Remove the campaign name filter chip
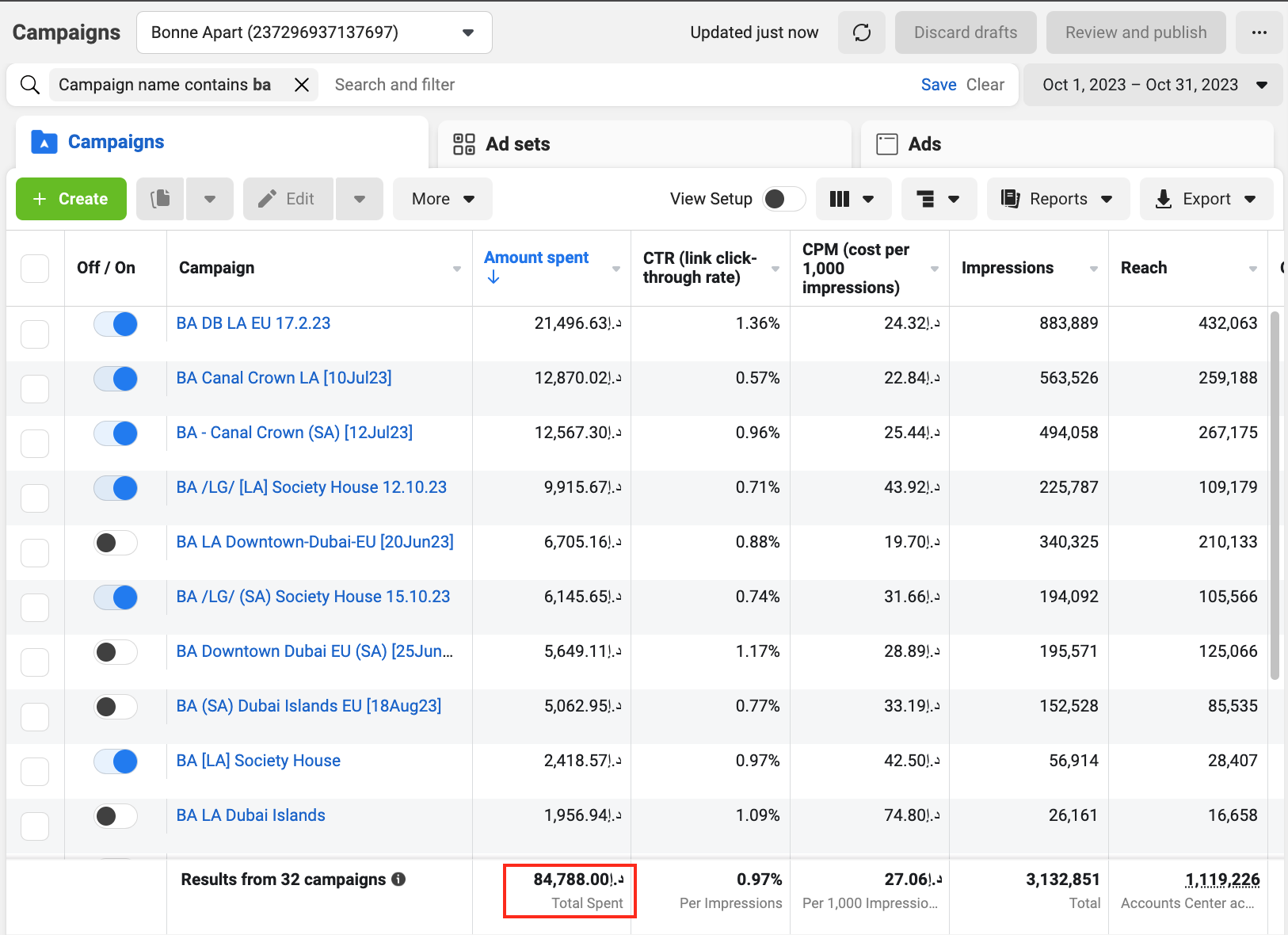Screen dimensions: 1288x935 click(x=302, y=85)
